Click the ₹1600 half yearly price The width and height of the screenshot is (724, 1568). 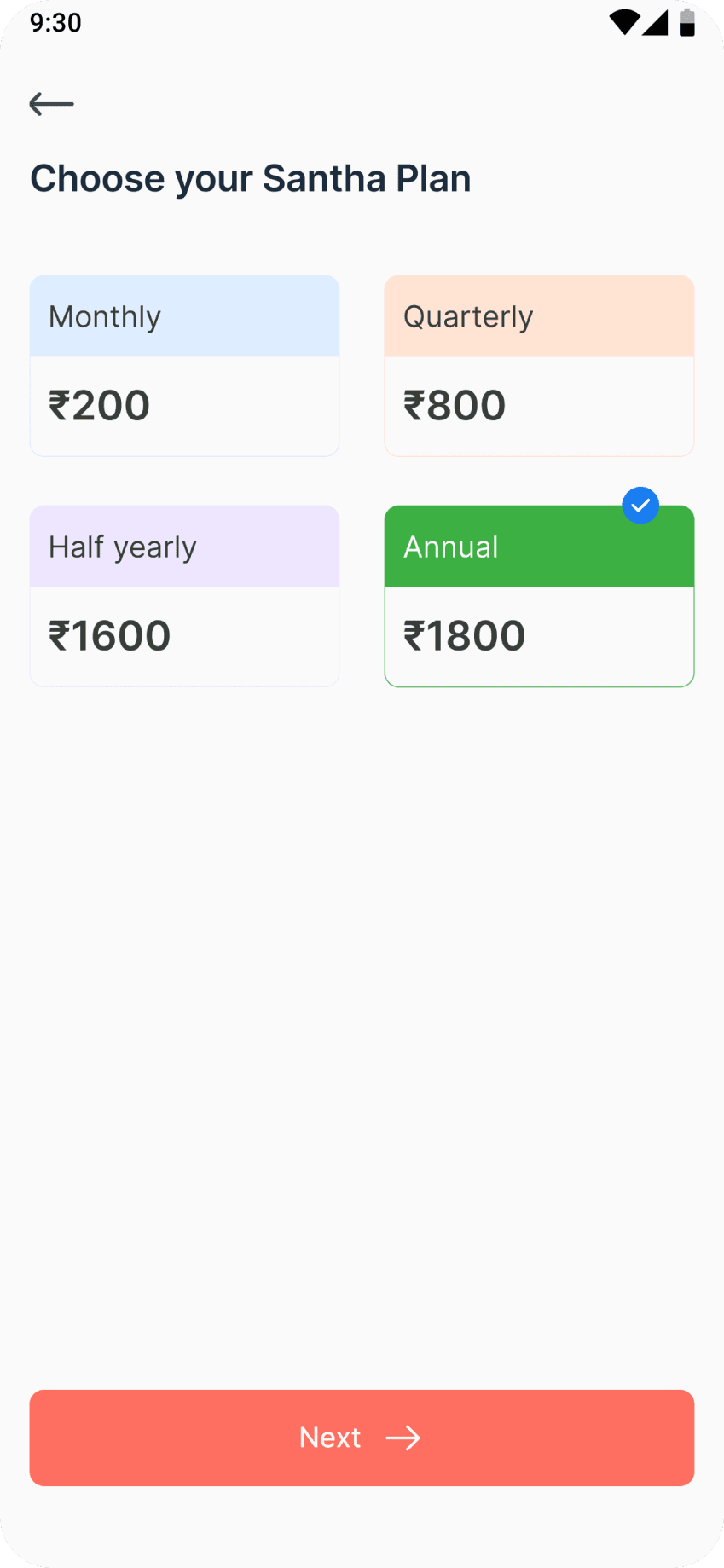click(x=109, y=636)
